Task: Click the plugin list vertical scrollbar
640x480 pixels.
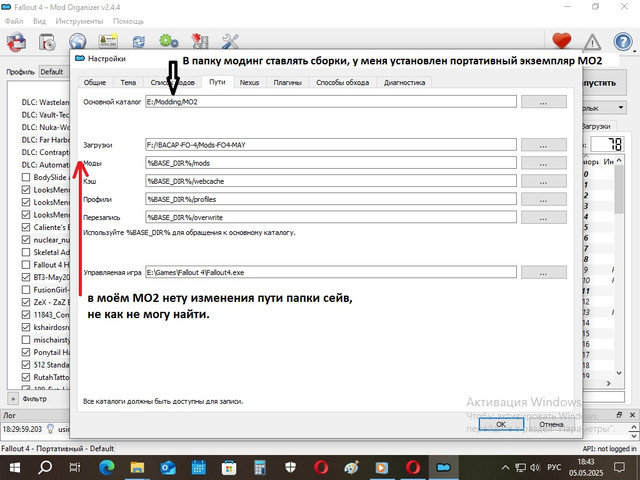Action: (619, 190)
